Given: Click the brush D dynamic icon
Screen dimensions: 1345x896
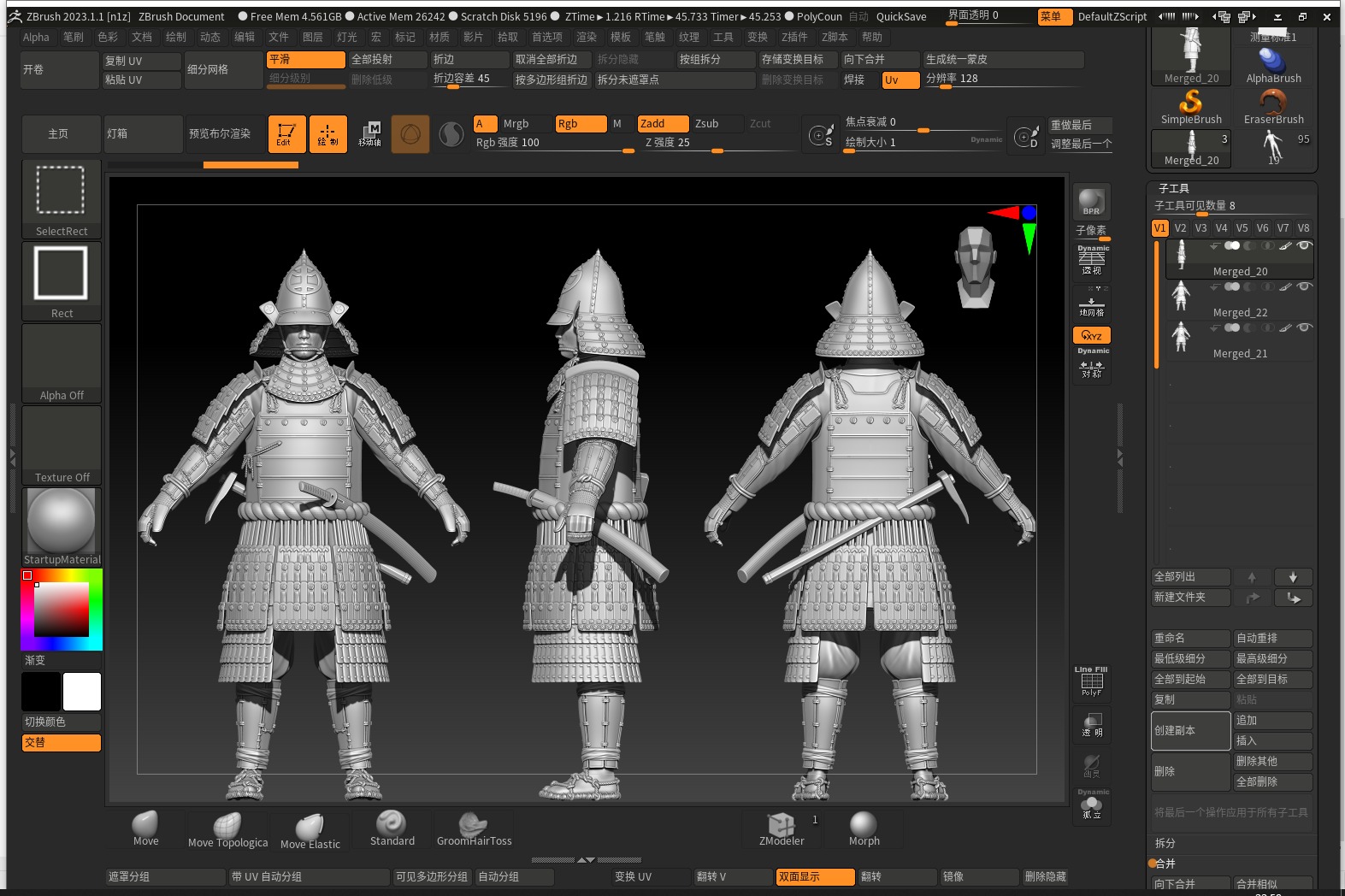Looking at the screenshot, I should click(x=1026, y=135).
